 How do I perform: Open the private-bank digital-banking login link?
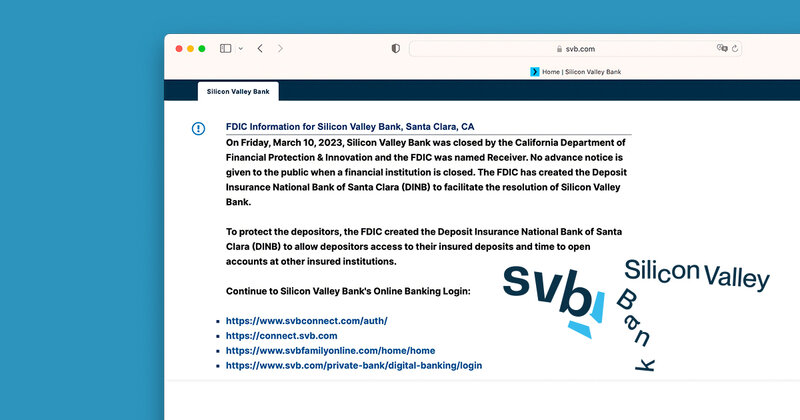tap(354, 365)
